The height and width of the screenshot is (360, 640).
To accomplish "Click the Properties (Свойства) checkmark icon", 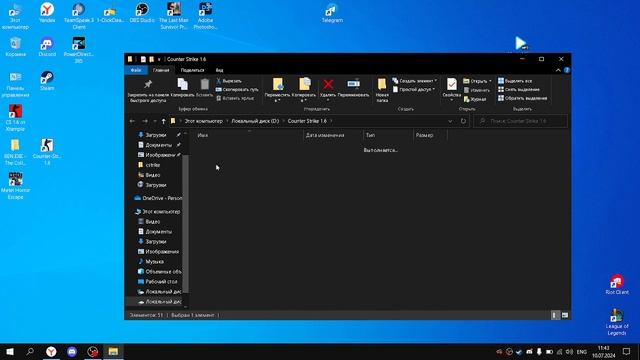I will coord(451,84).
